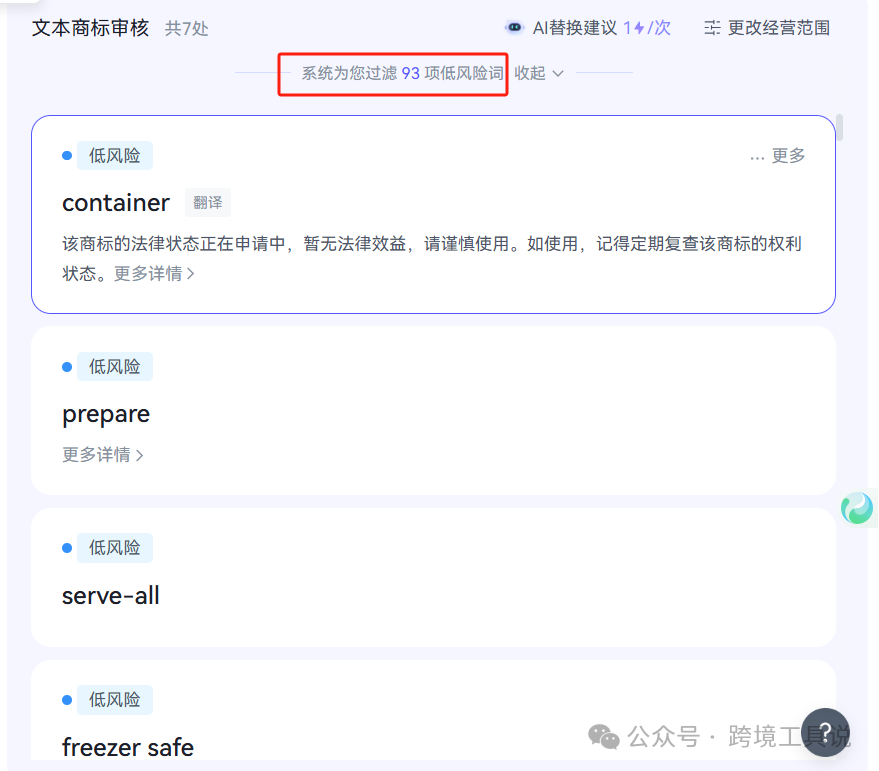Open the help question mark button
Image resolution: width=879 pixels, height=771 pixels.
coord(825,732)
